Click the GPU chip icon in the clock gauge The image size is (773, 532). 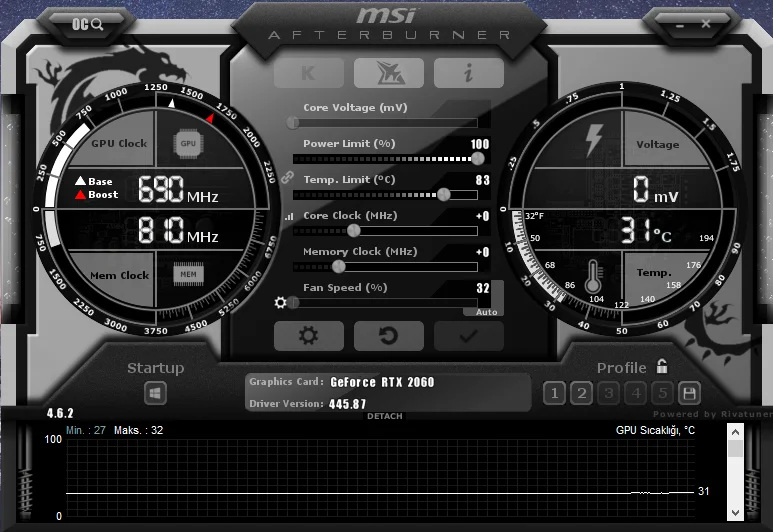(x=188, y=143)
